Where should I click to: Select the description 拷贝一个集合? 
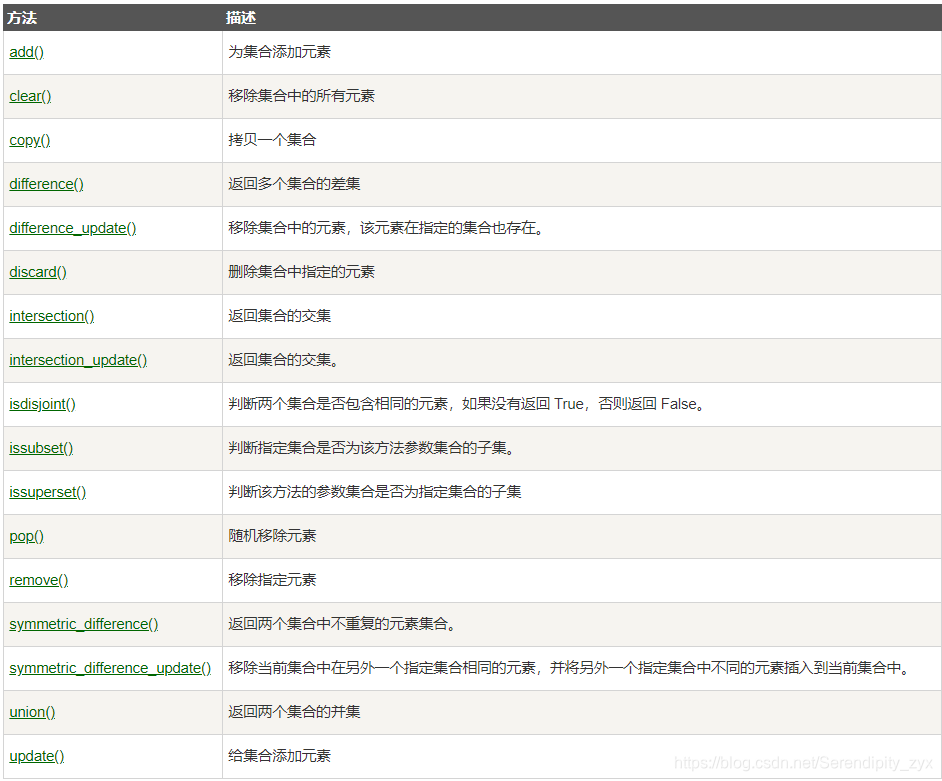pos(272,140)
